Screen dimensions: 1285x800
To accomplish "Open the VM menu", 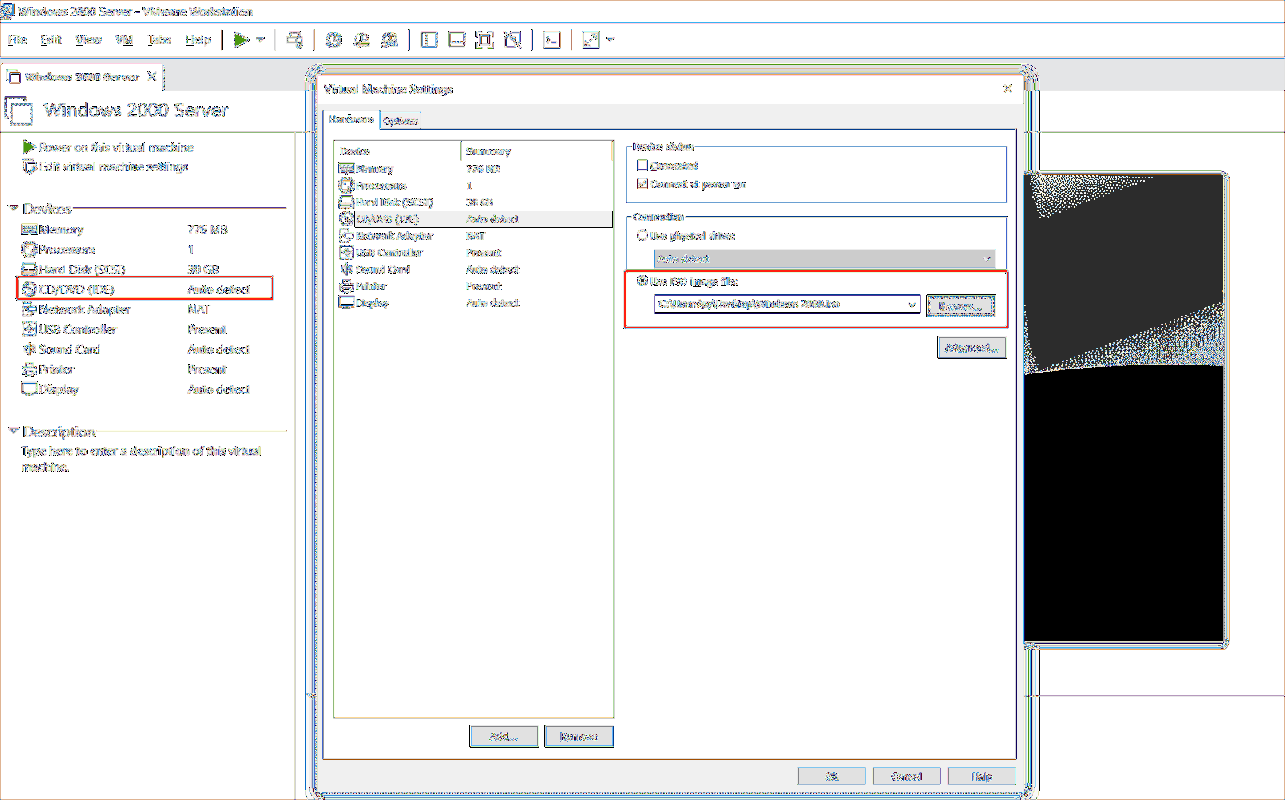I will pyautogui.click(x=125, y=40).
